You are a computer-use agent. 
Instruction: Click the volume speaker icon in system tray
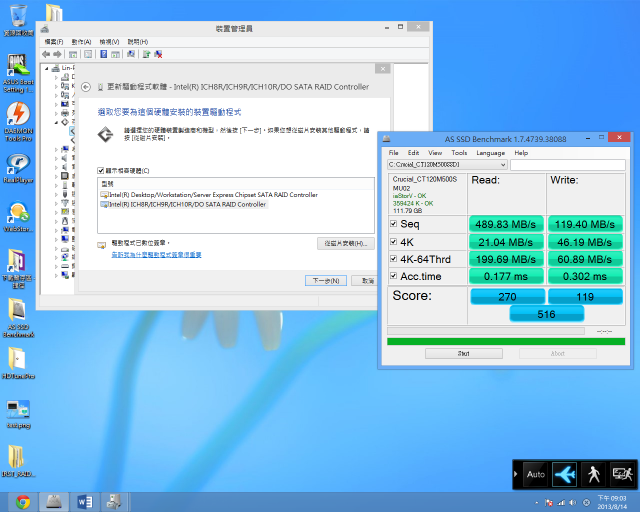coord(573,503)
